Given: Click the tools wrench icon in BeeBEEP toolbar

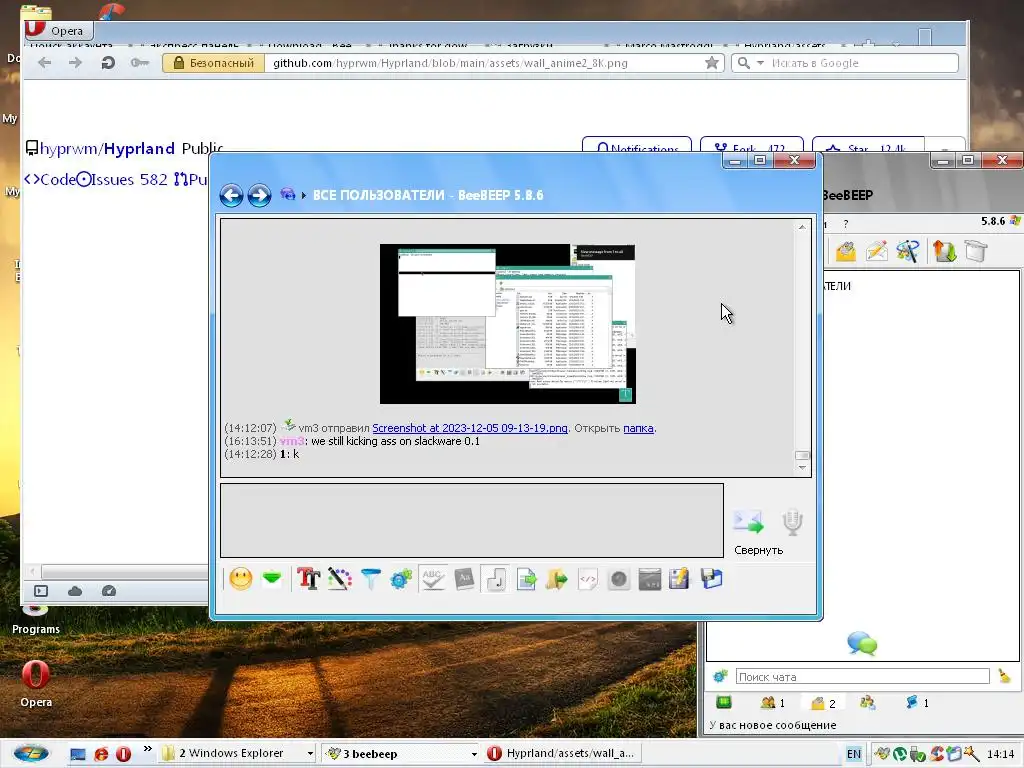Looking at the screenshot, I should click(x=907, y=251).
